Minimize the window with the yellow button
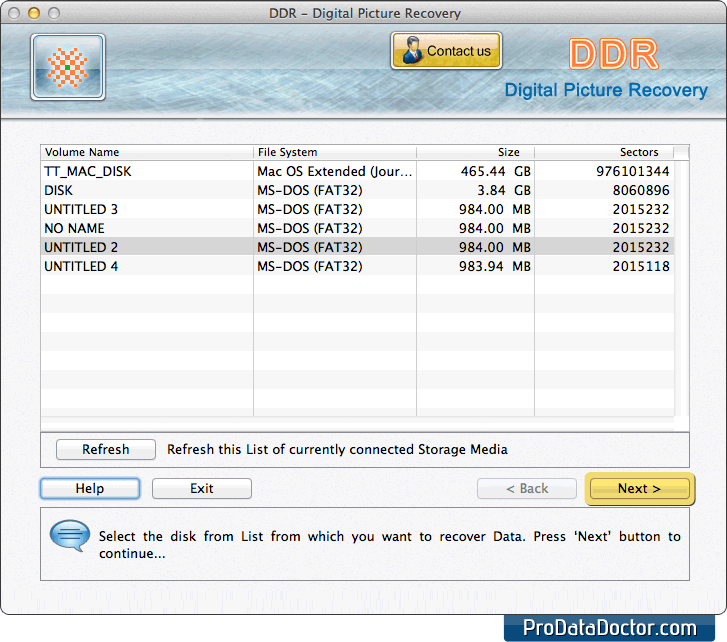This screenshot has height=642, width=727. pyautogui.click(x=34, y=13)
